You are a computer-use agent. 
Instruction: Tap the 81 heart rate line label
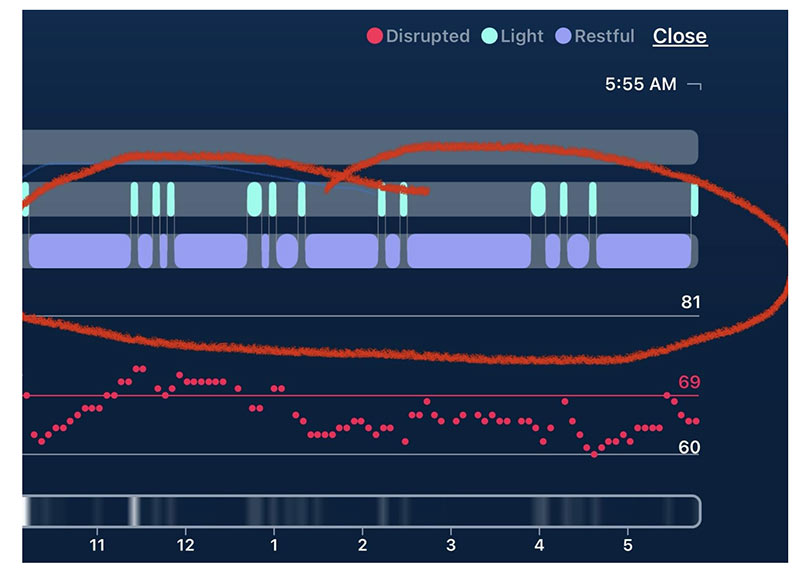(x=690, y=302)
